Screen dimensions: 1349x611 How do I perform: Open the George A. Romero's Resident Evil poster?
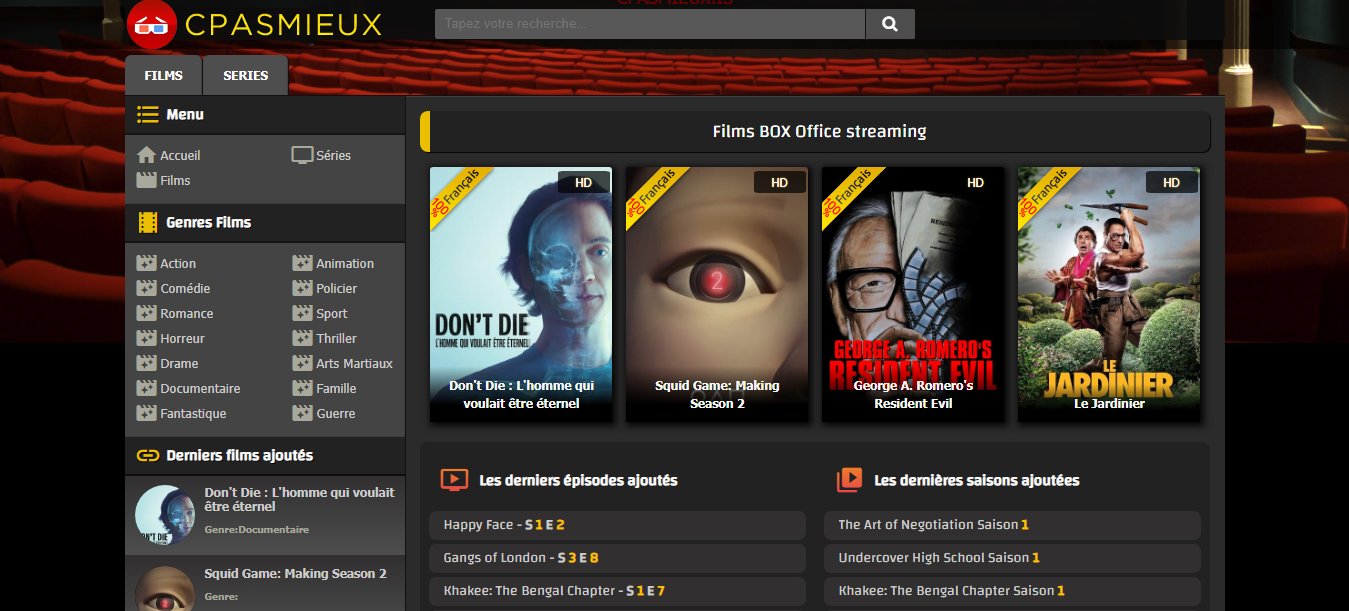[913, 294]
